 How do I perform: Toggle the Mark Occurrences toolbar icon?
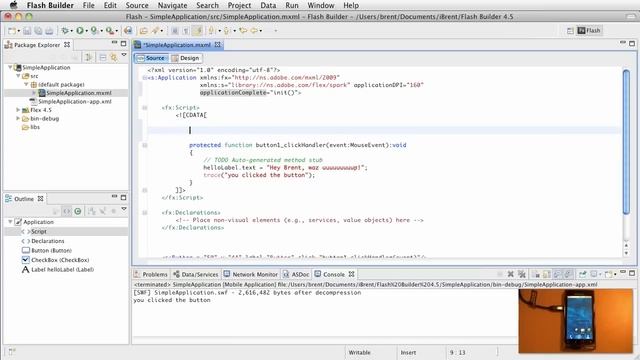point(198,31)
